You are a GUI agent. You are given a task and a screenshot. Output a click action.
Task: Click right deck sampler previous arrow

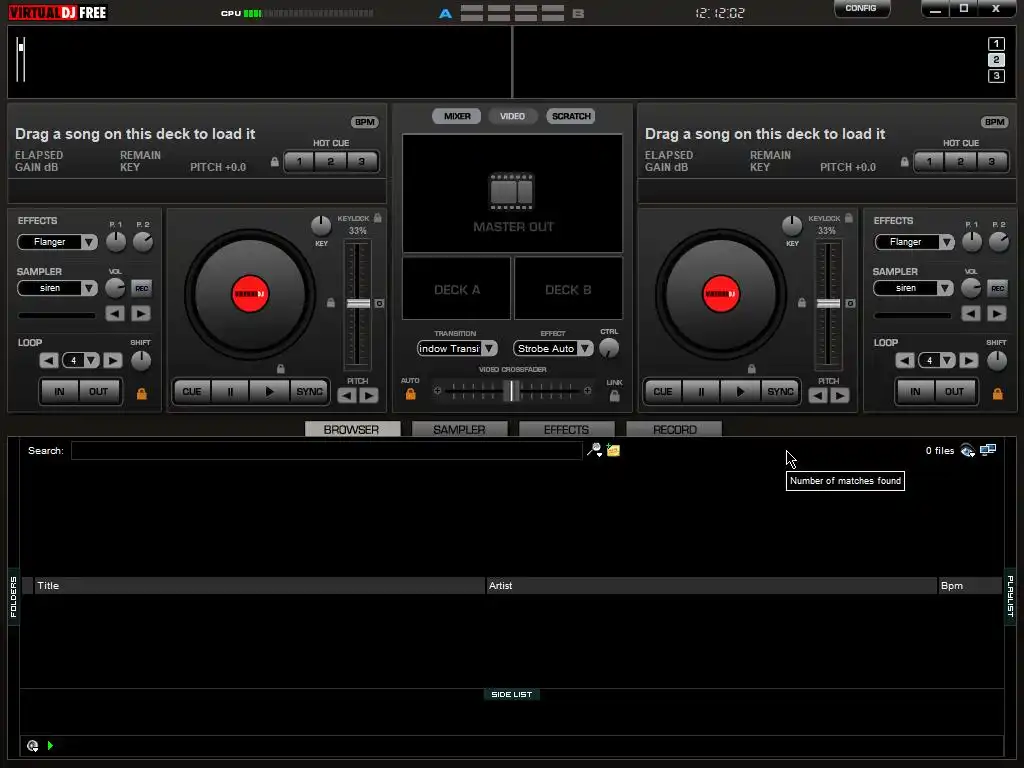click(970, 314)
